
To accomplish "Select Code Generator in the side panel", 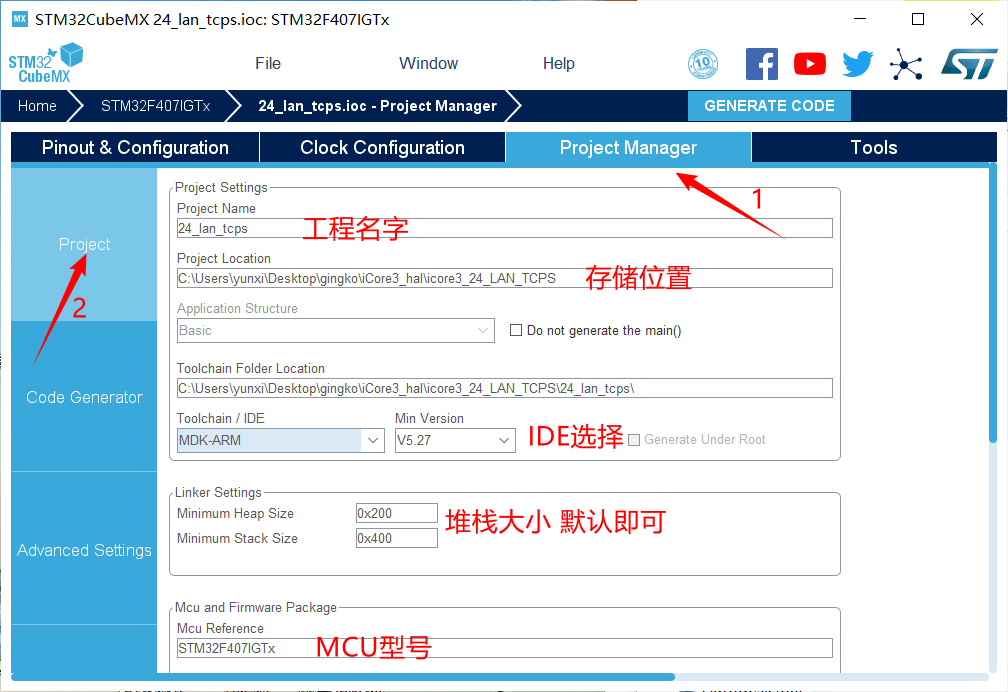I will pyautogui.click(x=84, y=397).
